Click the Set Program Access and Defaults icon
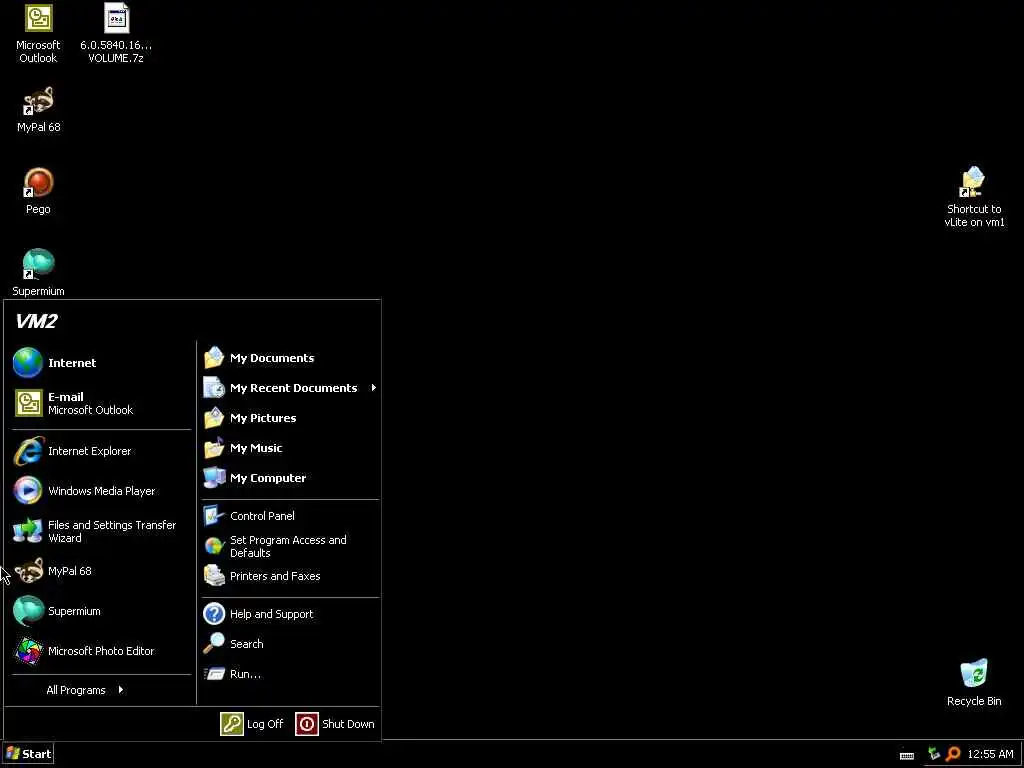Viewport: 1024px width, 768px height. pyautogui.click(x=214, y=546)
